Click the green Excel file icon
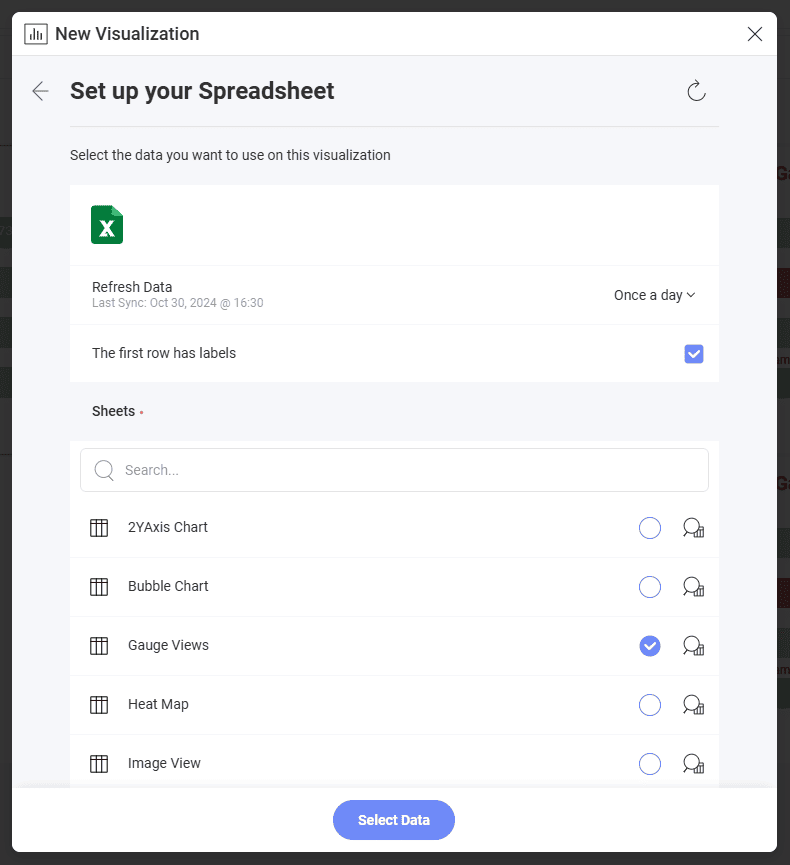790x865 pixels. coord(107,225)
